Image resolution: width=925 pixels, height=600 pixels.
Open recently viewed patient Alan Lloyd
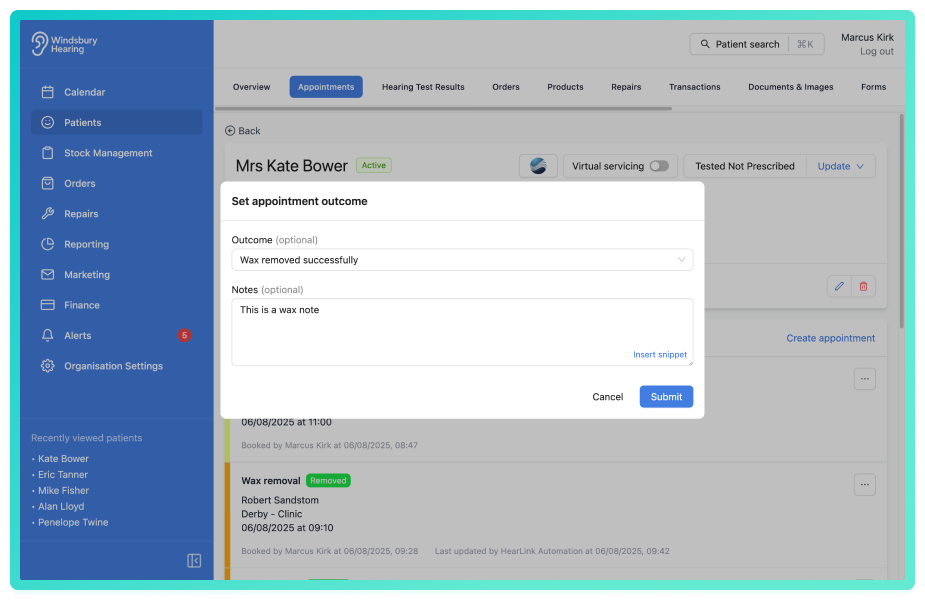[61, 506]
